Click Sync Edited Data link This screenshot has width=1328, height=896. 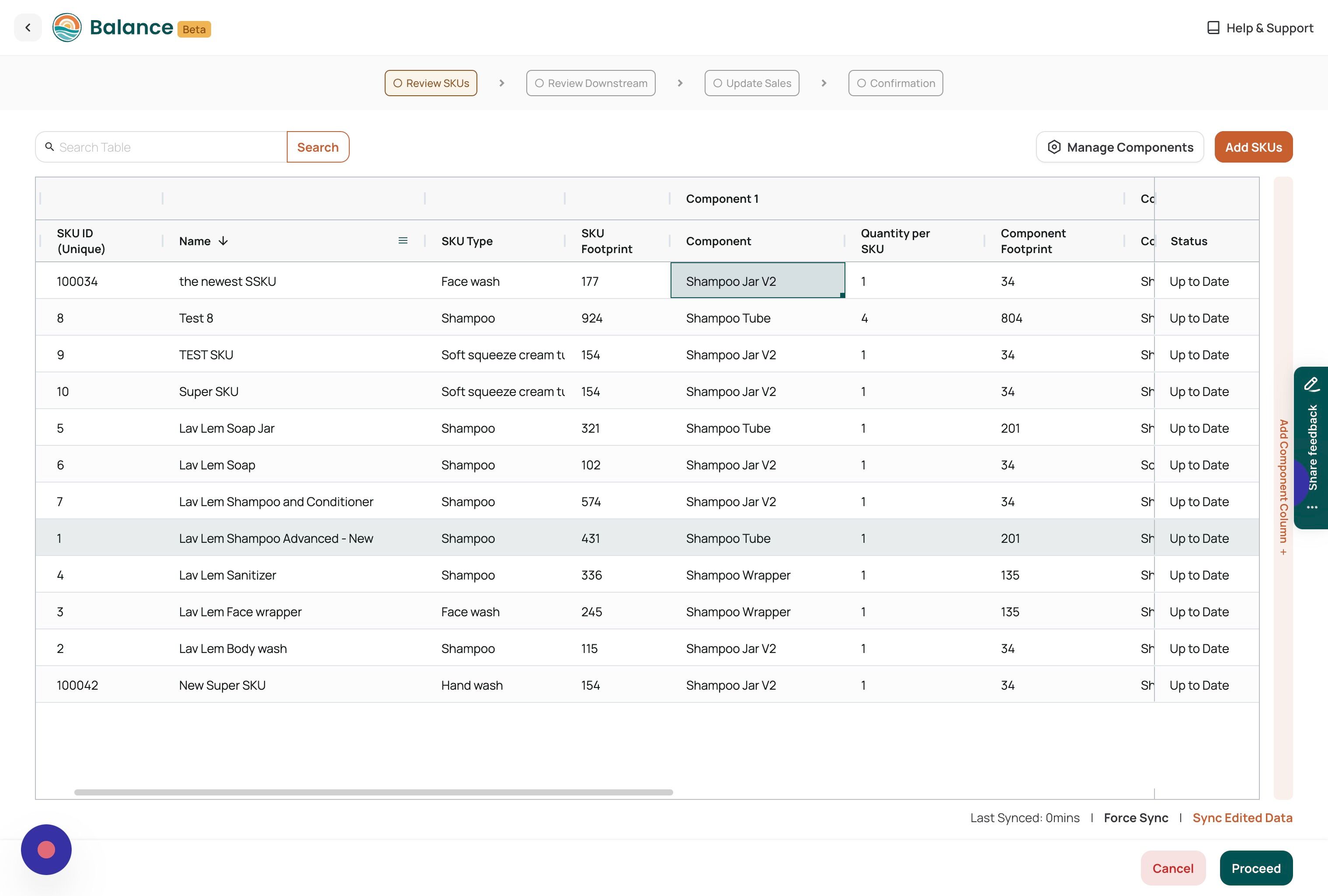[1242, 818]
